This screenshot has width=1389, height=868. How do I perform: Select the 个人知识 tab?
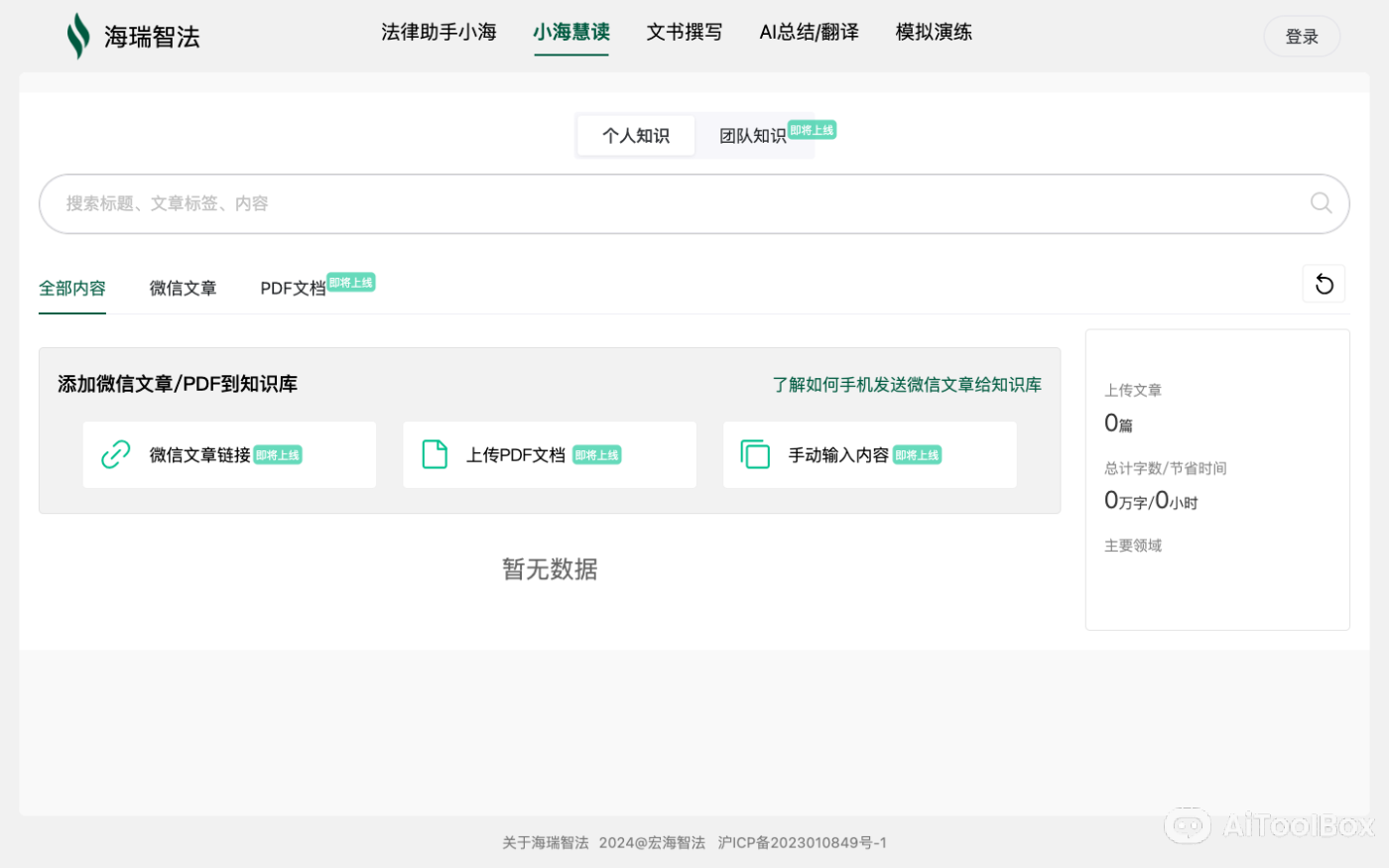[x=635, y=135]
